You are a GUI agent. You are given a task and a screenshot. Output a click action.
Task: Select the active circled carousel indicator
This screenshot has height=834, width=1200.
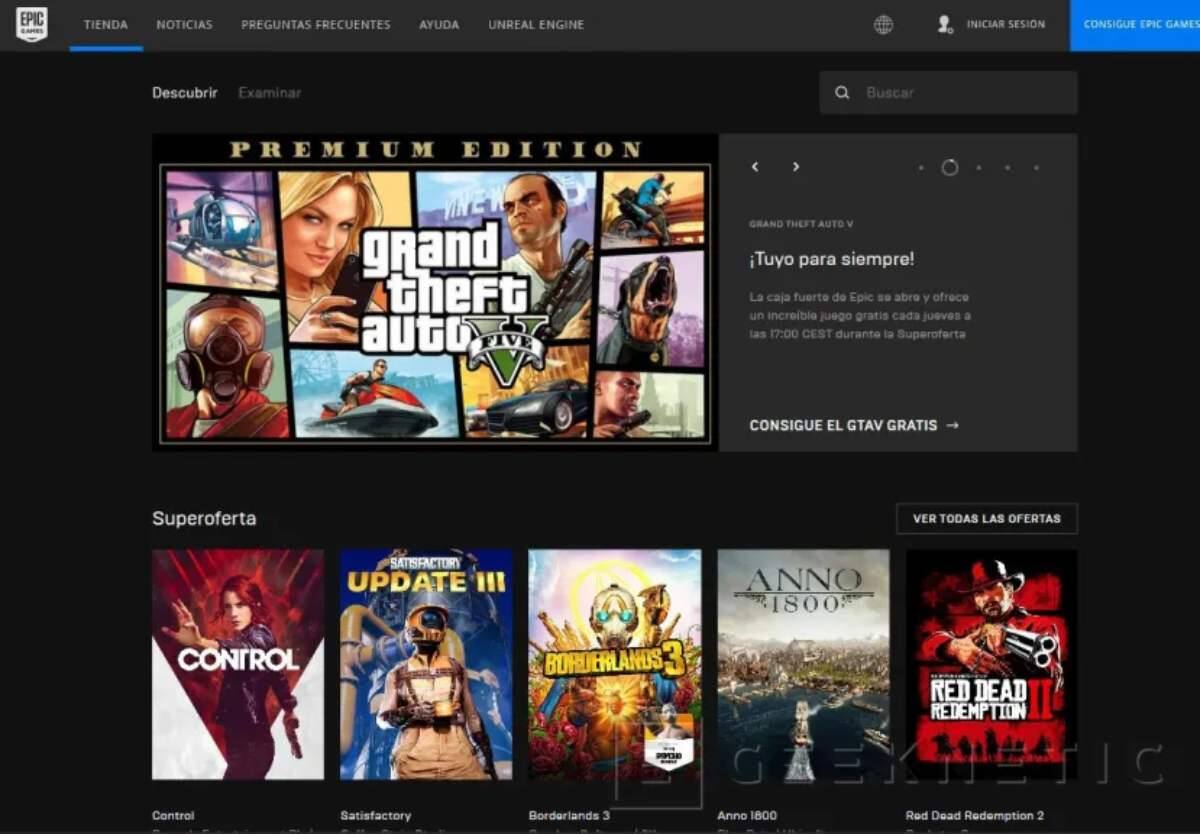point(950,168)
